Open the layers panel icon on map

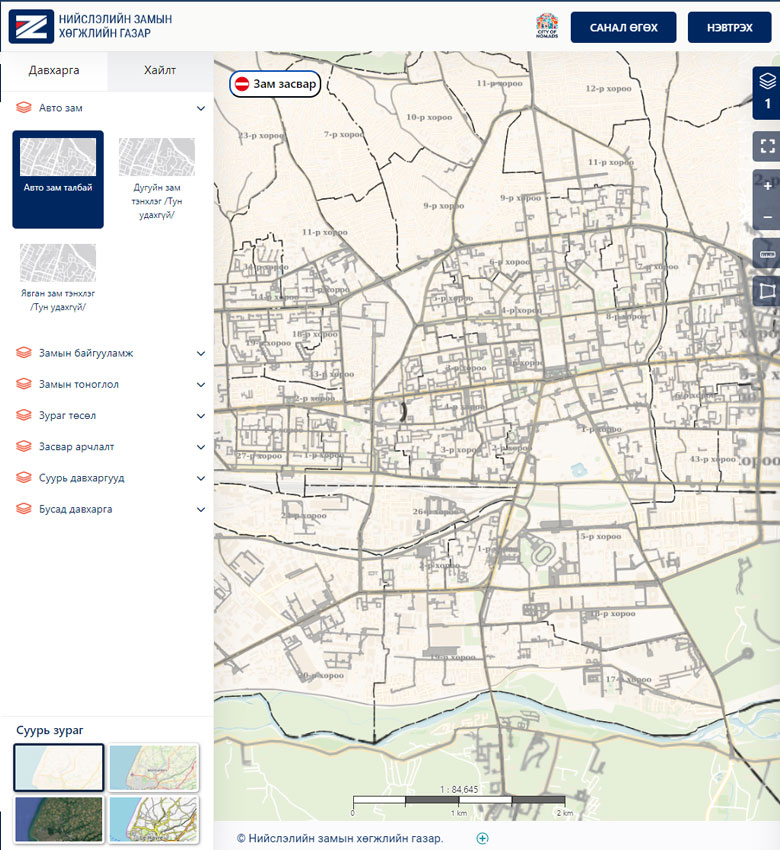[x=767, y=81]
